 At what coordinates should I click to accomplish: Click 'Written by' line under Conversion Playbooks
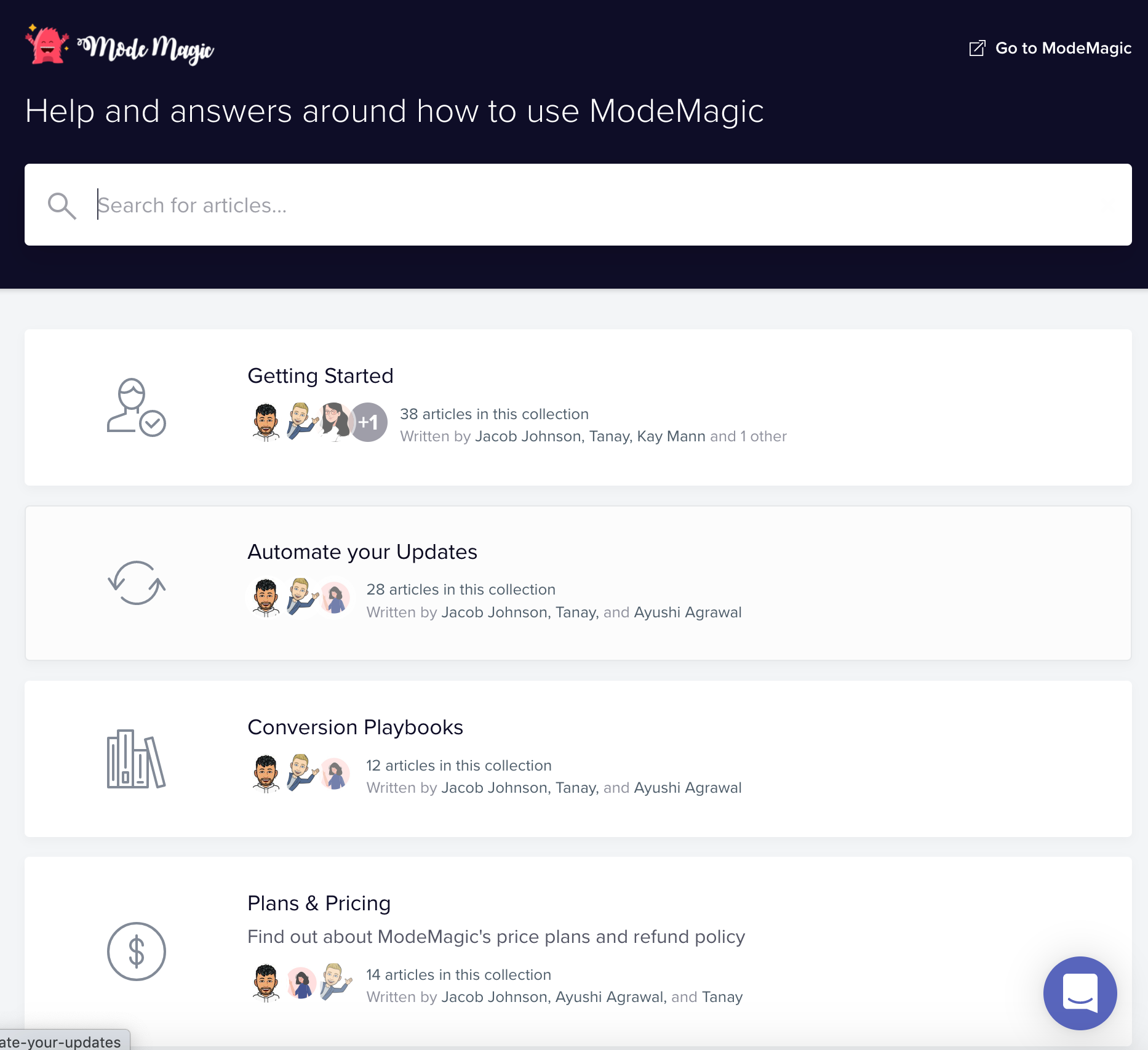[554, 788]
